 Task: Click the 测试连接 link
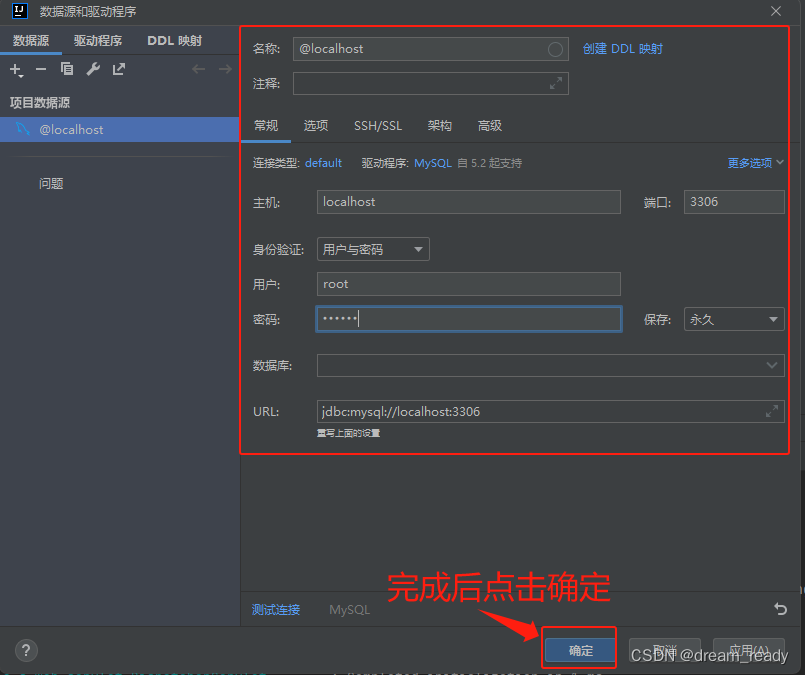276,609
